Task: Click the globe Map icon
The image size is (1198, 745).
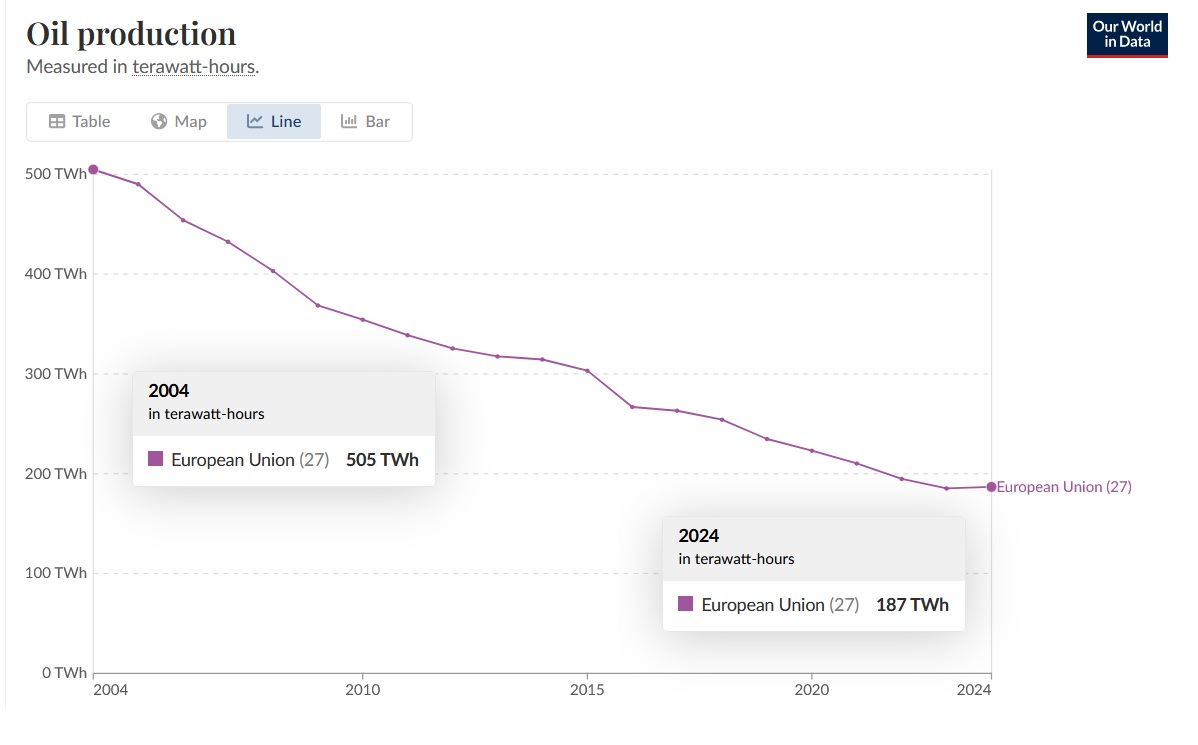Action: (159, 121)
